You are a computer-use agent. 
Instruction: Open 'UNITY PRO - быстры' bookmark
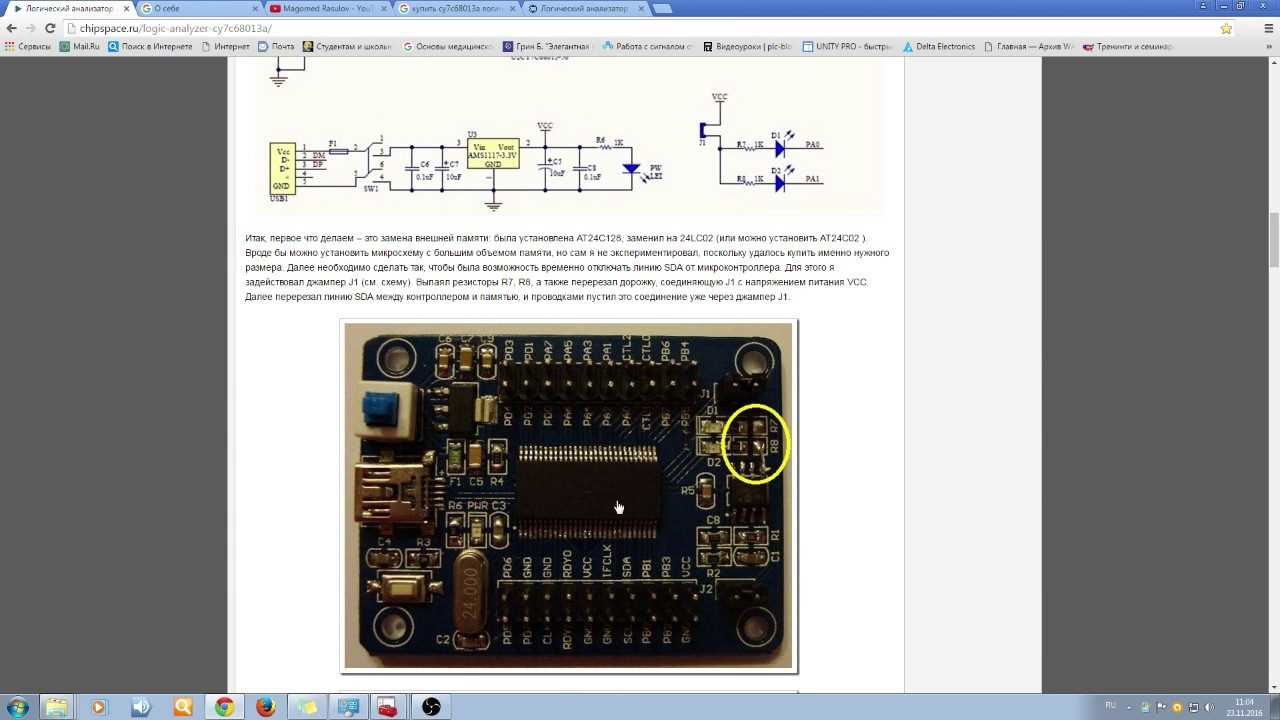point(847,46)
